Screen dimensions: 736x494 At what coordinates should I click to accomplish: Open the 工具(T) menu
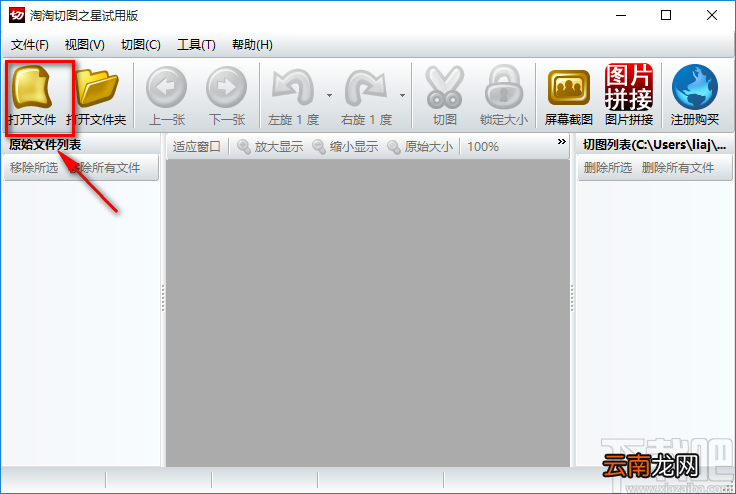click(196, 45)
